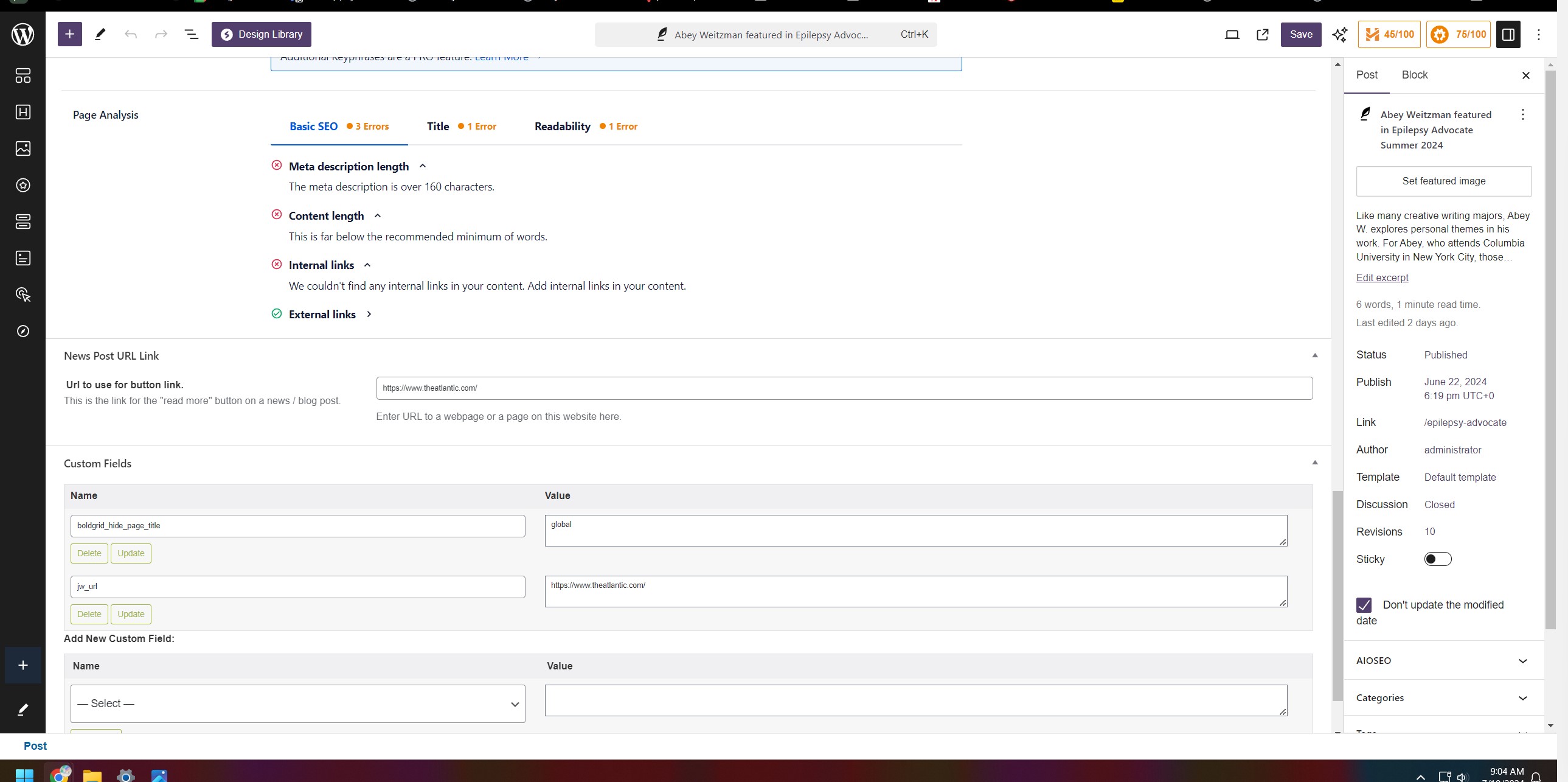
Task: Select the Readability tab
Action: 586,127
